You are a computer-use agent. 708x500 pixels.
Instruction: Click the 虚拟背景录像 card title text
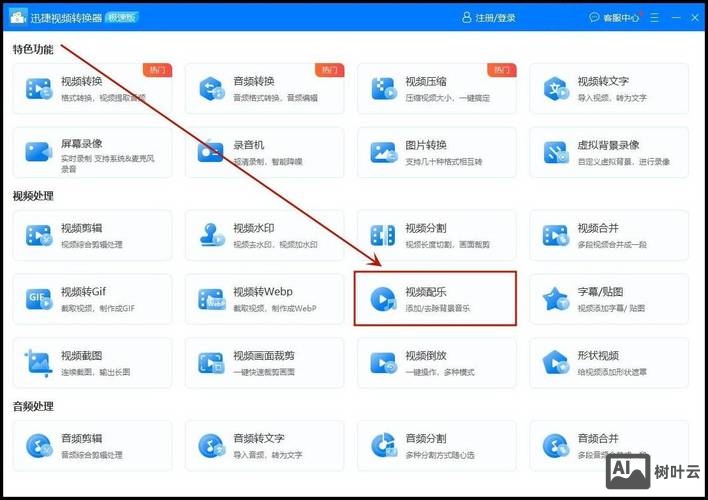[608, 145]
